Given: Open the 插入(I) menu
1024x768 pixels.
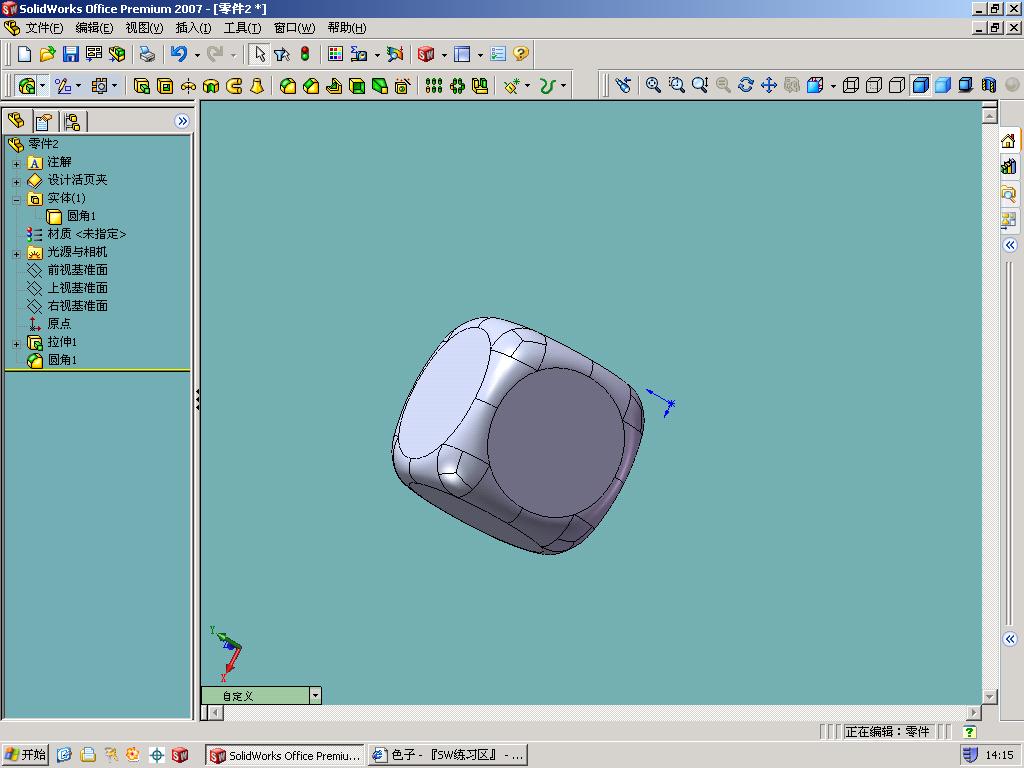Looking at the screenshot, I should pos(193,28).
